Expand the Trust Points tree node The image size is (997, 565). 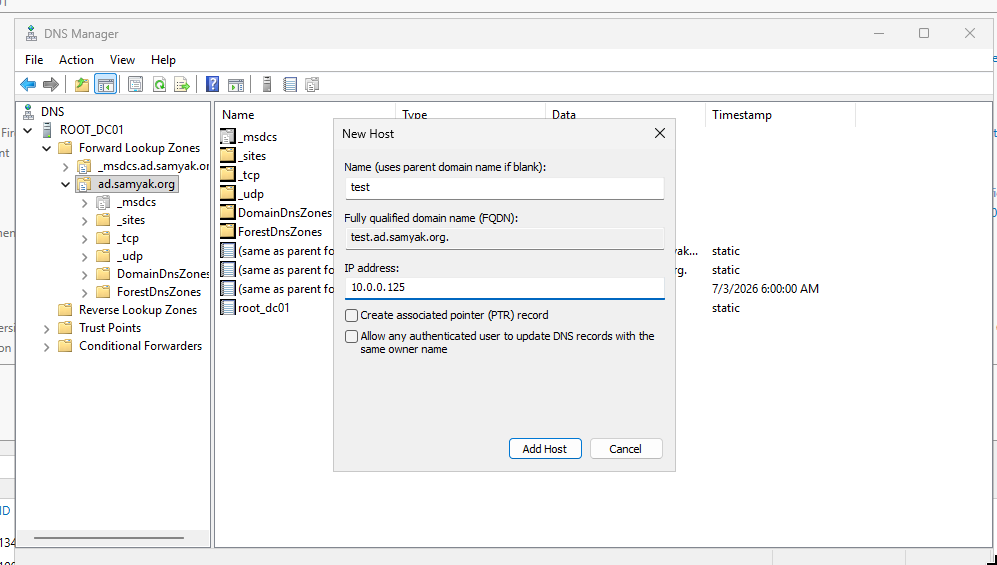tap(46, 329)
